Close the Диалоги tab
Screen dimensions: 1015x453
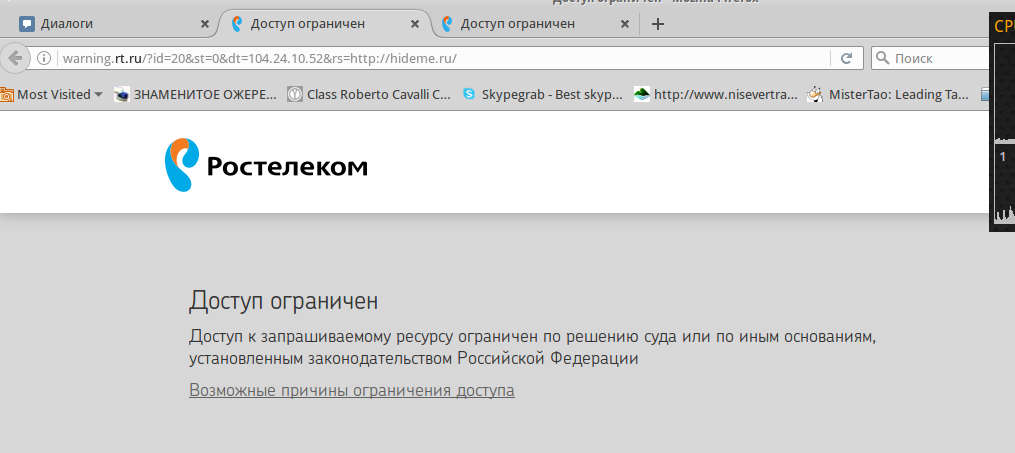click(205, 24)
